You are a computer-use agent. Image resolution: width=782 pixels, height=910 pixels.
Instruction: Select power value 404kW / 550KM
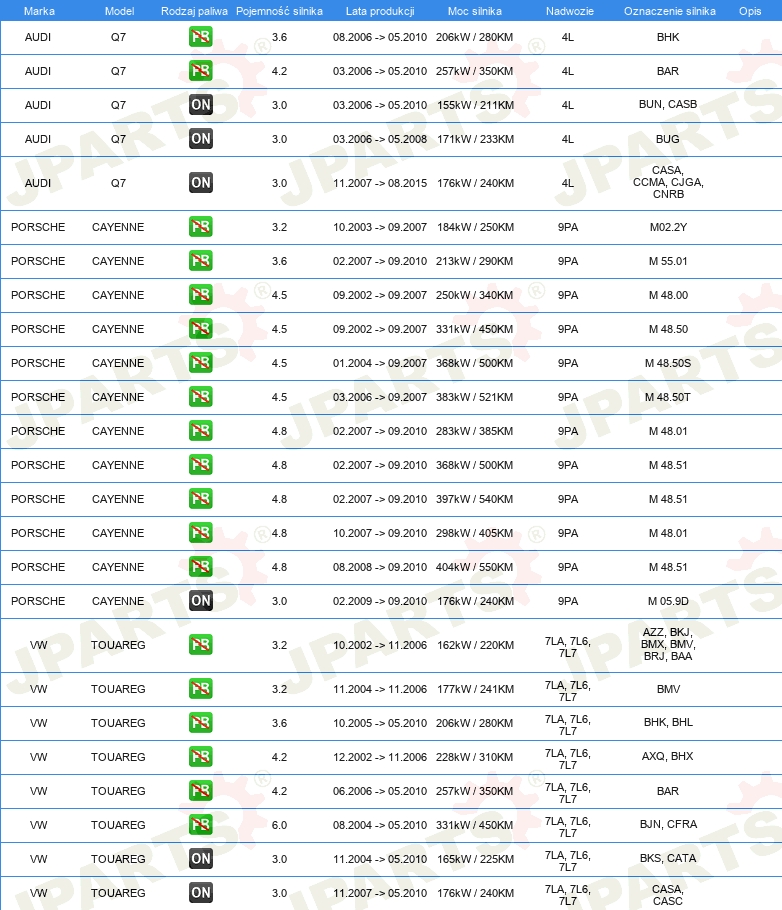[475, 567]
